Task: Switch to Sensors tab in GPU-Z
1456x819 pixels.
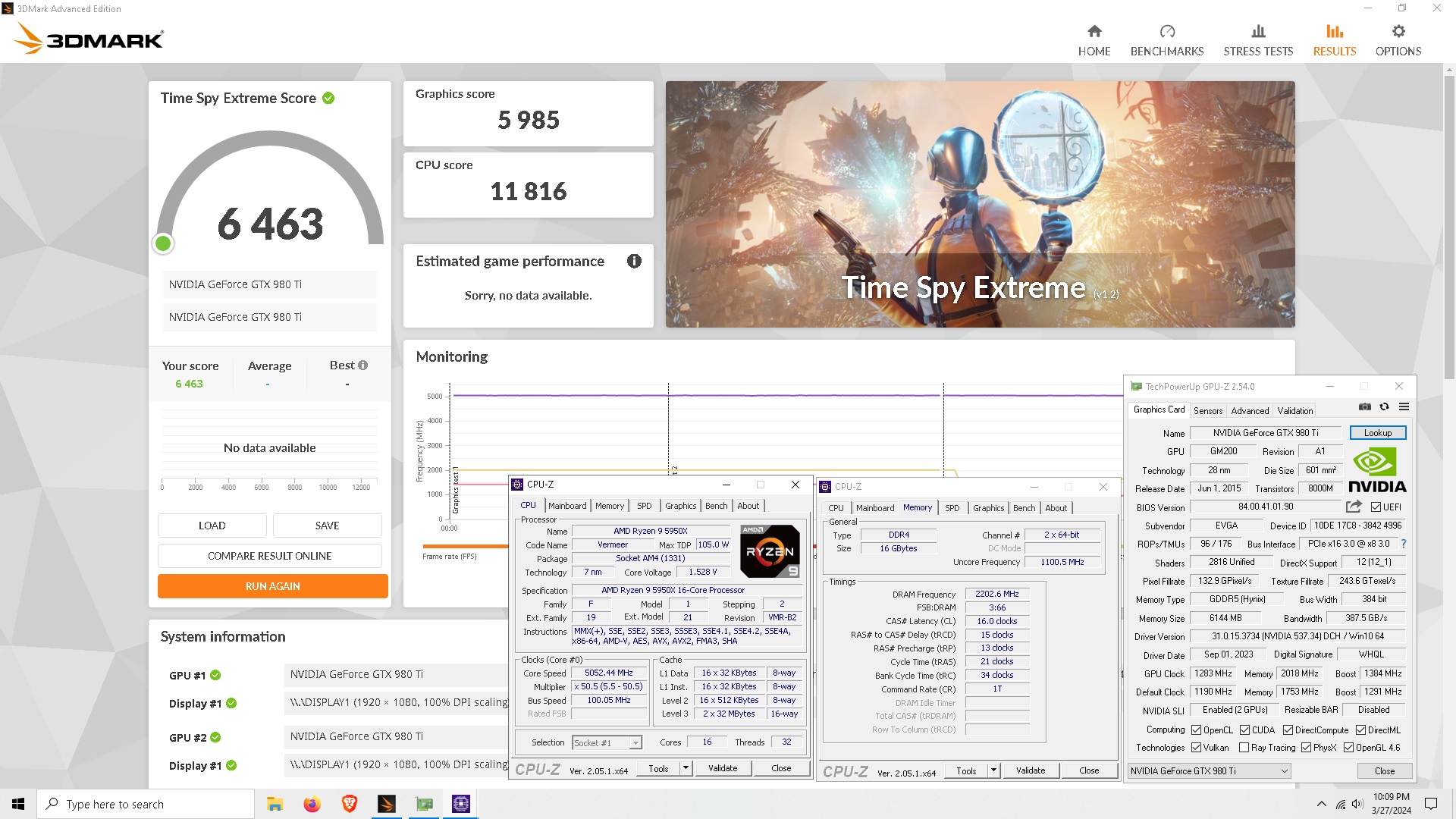Action: click(x=1207, y=411)
